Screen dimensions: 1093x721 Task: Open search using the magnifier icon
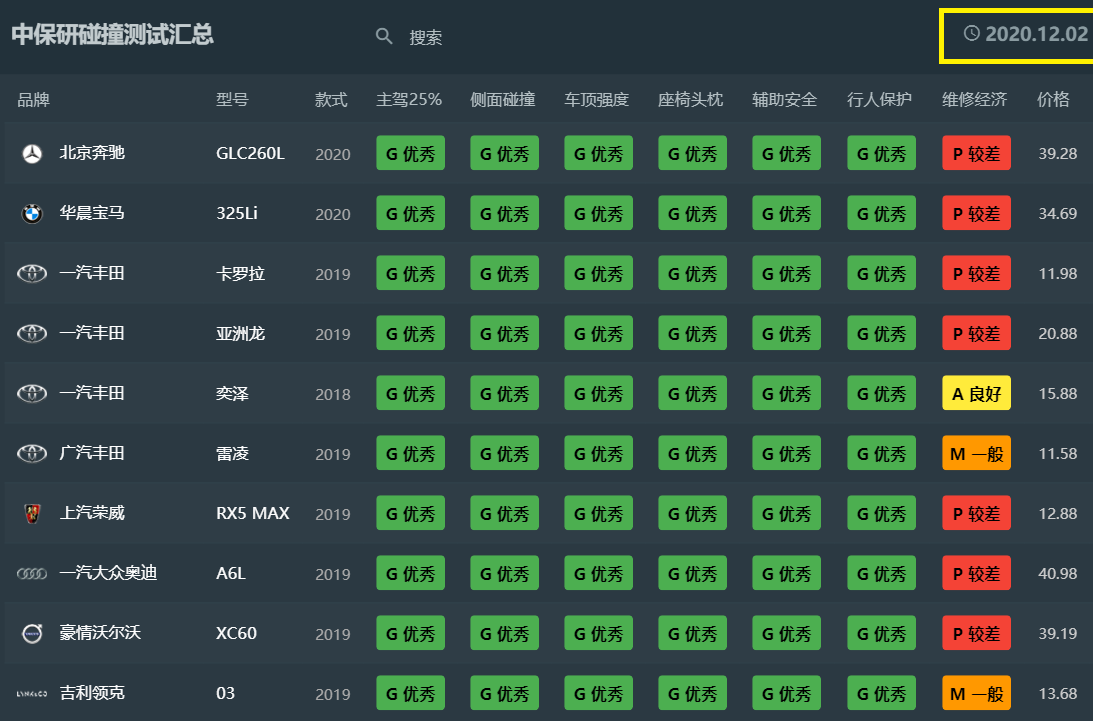pyautogui.click(x=385, y=36)
